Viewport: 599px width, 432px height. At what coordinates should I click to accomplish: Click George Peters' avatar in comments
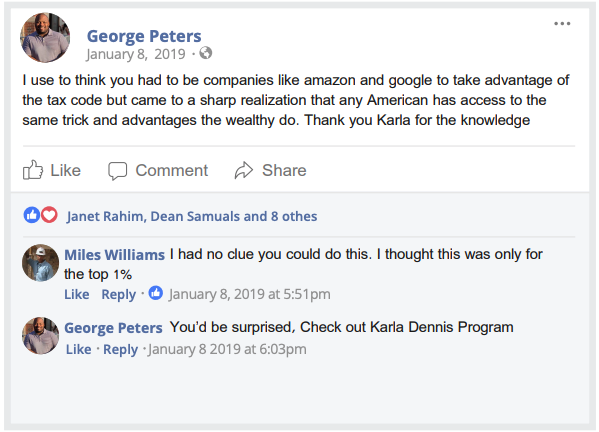[40, 336]
